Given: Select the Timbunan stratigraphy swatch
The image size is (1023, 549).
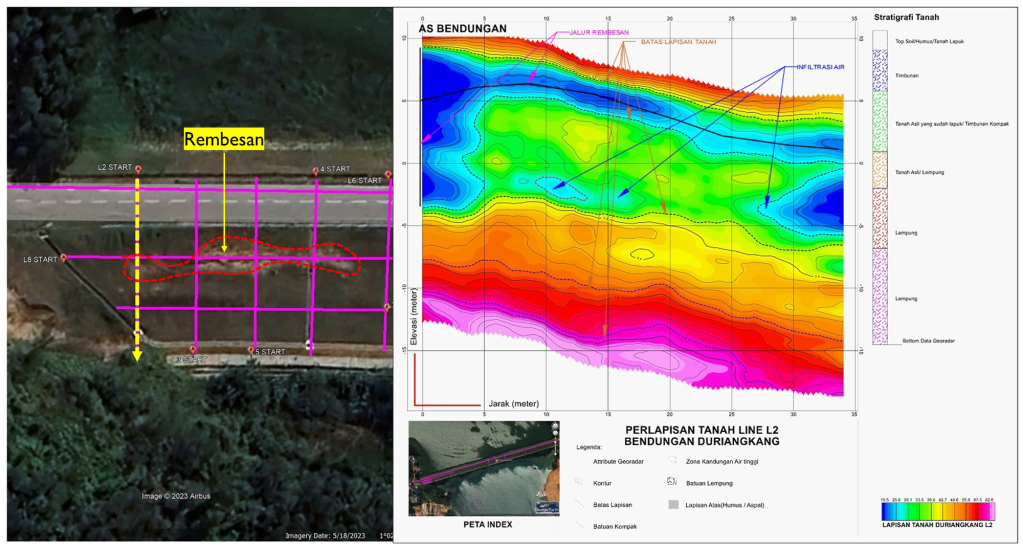Looking at the screenshot, I should [880, 71].
